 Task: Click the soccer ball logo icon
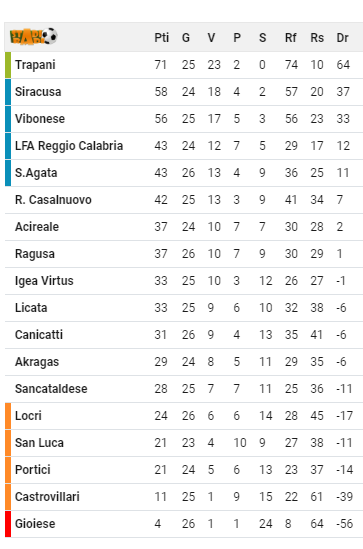(x=34, y=36)
